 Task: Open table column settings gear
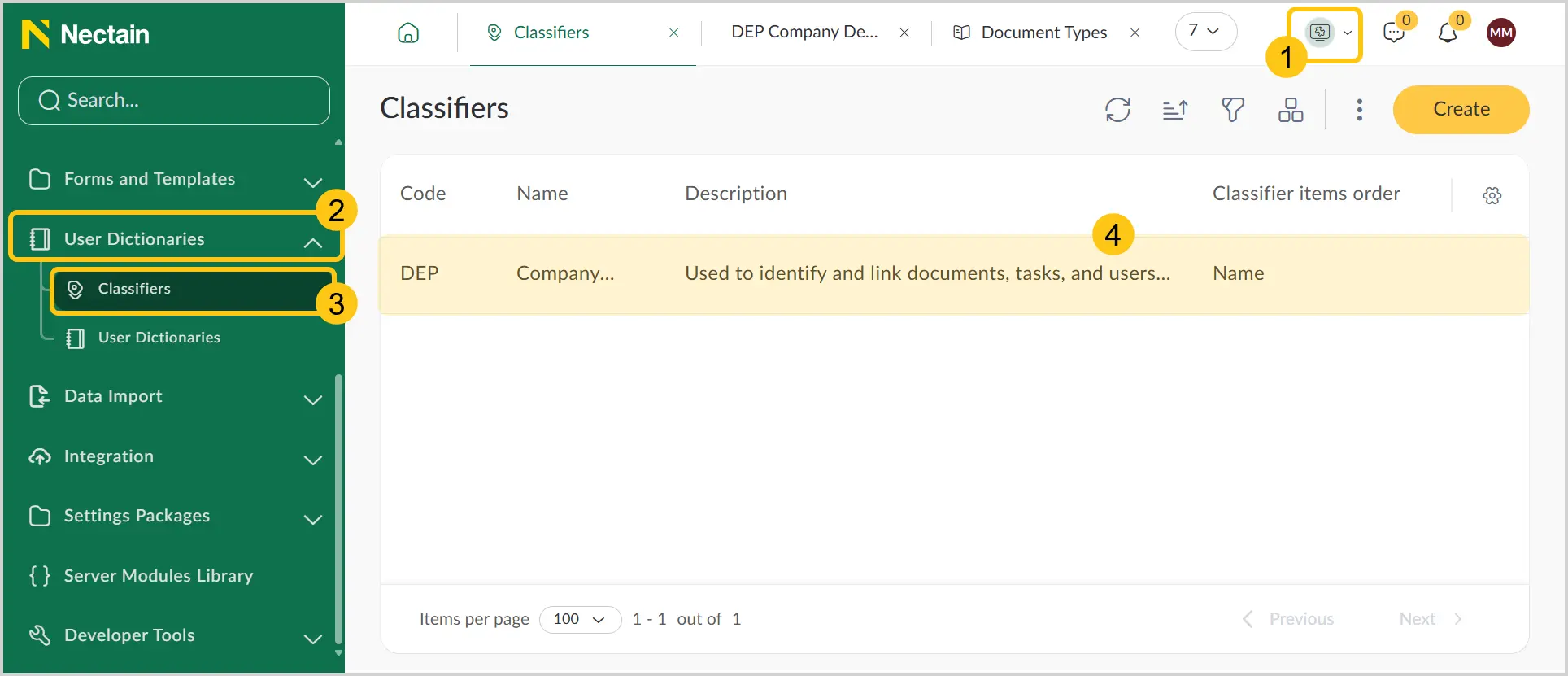(x=1492, y=195)
